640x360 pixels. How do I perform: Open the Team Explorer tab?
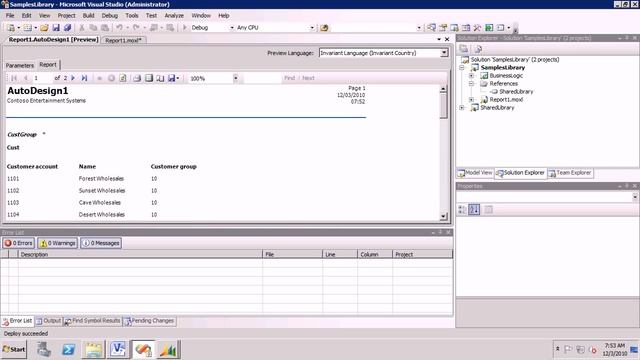pyautogui.click(x=570, y=173)
